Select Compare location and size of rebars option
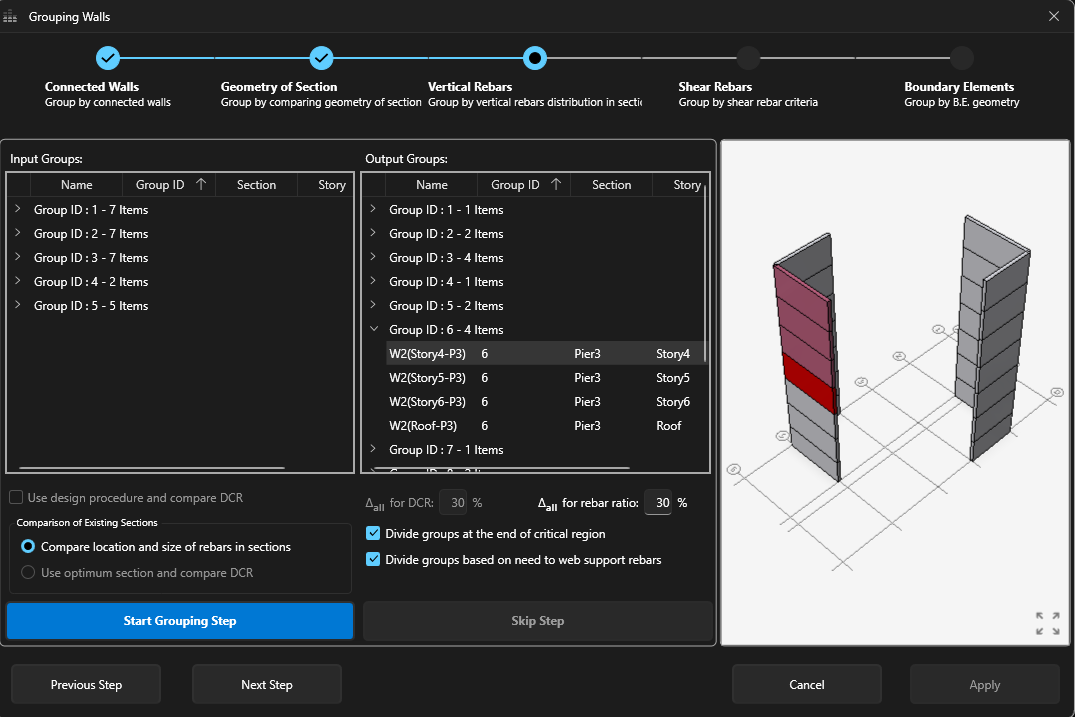 [28, 546]
